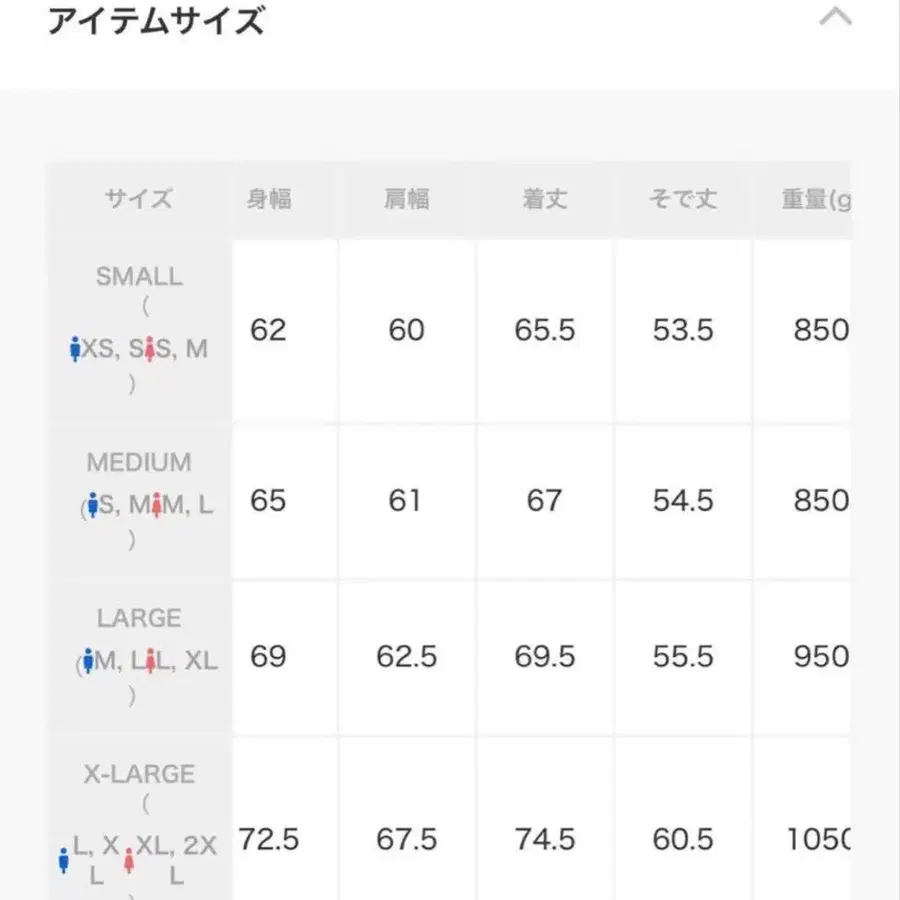This screenshot has width=900, height=900.
Task: Collapse the アイテムサイズ section using the chevron
Action: tap(836, 17)
